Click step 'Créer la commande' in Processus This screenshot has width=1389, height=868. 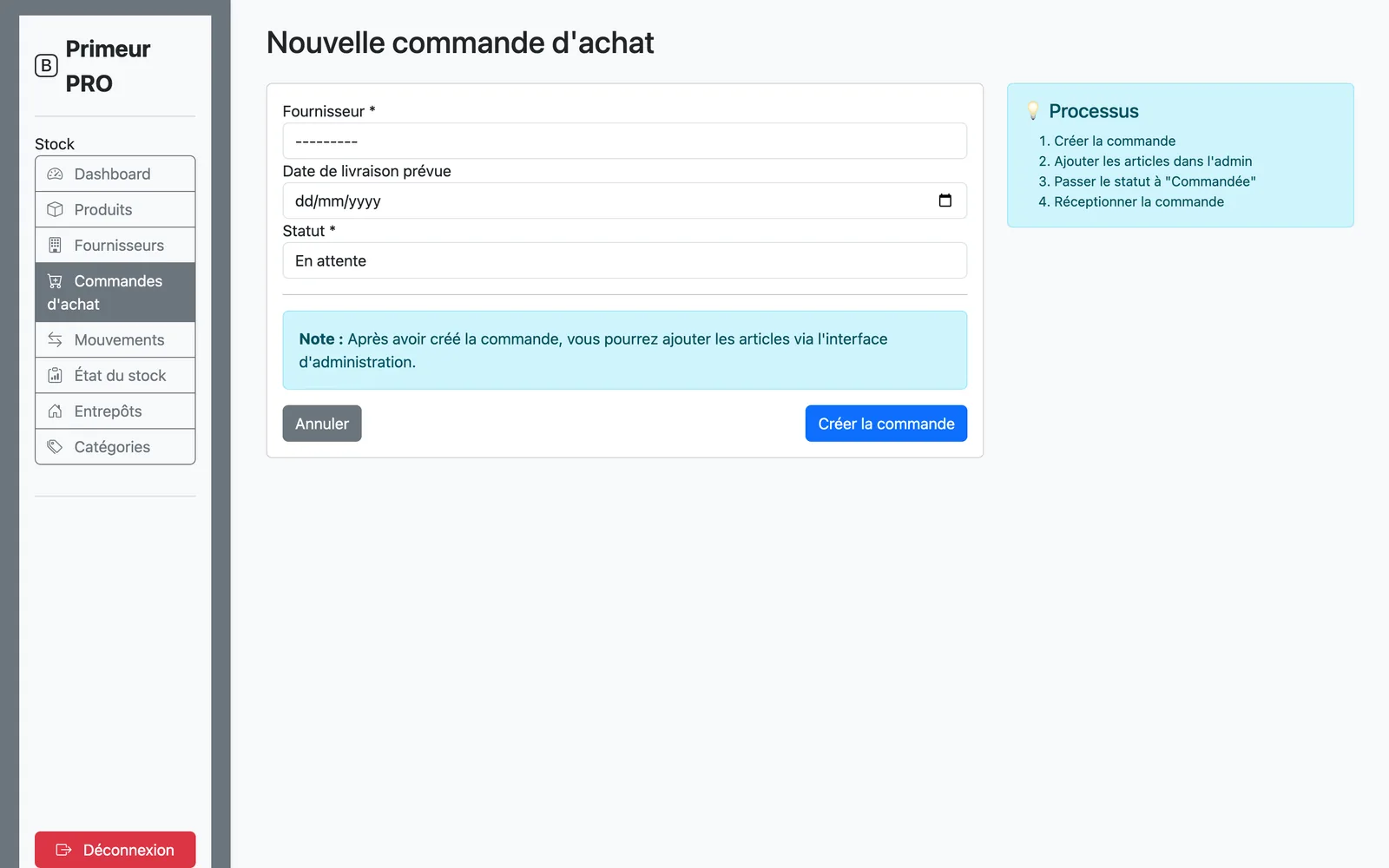1115,141
